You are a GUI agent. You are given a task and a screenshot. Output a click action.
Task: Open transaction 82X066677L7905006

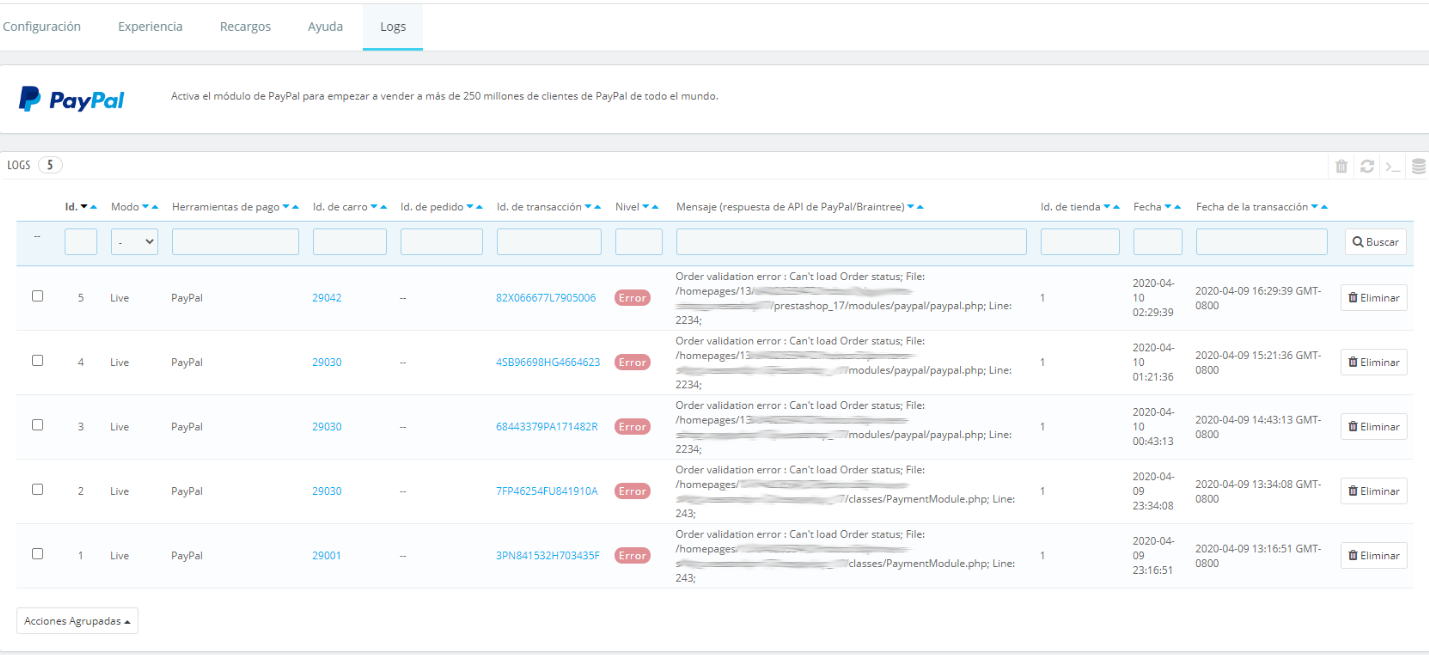point(546,298)
